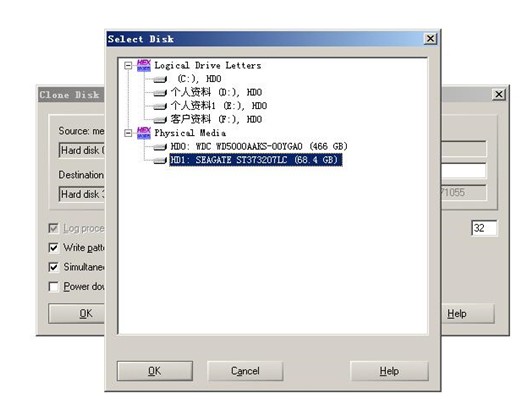
Task: Choose the 客户资料 (F:), HD0 drive
Action: (x=216, y=119)
